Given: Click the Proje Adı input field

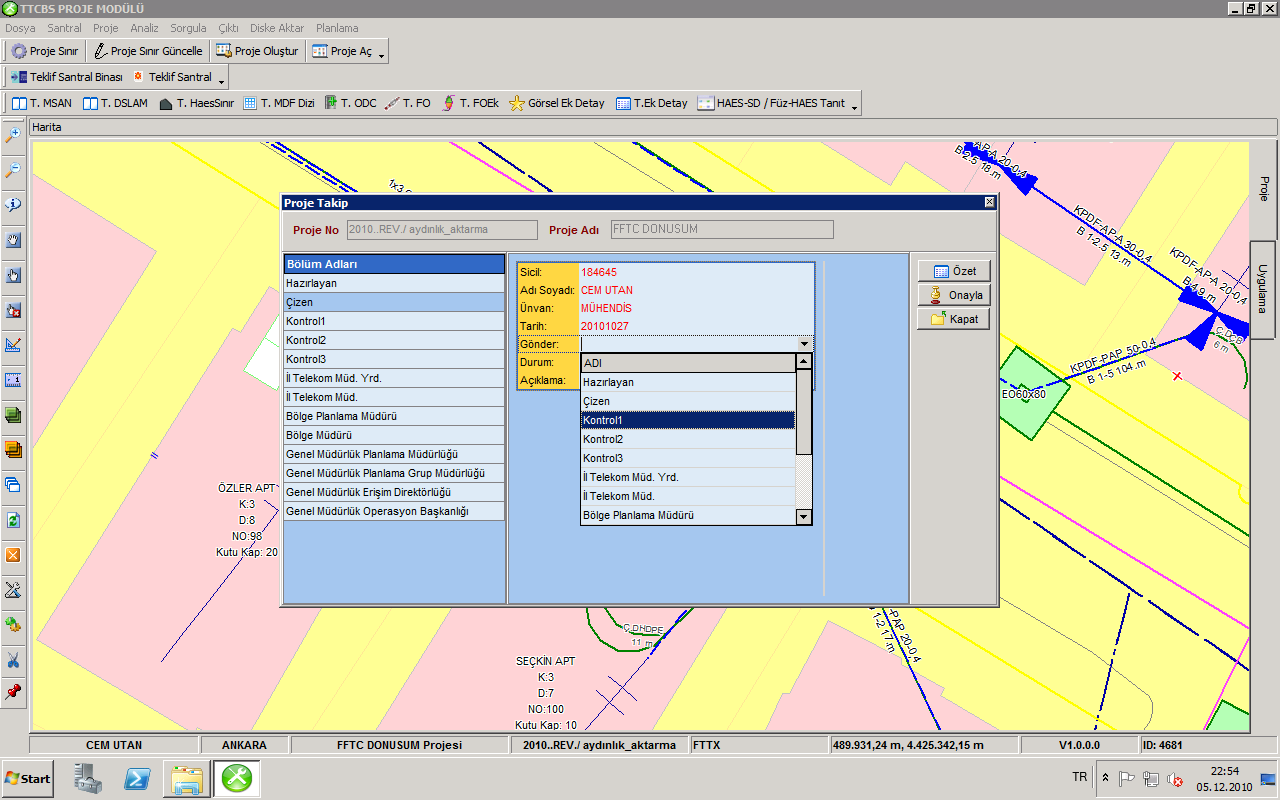Looking at the screenshot, I should (720, 229).
